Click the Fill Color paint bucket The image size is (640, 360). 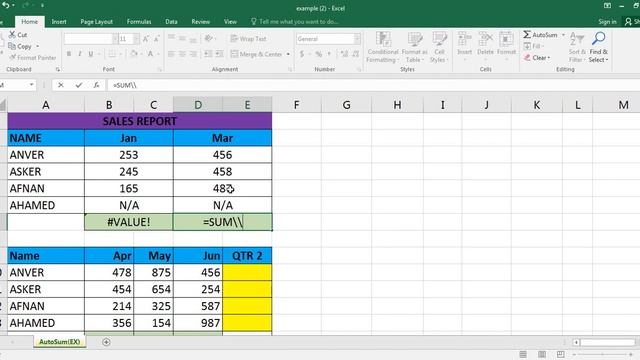click(133, 54)
